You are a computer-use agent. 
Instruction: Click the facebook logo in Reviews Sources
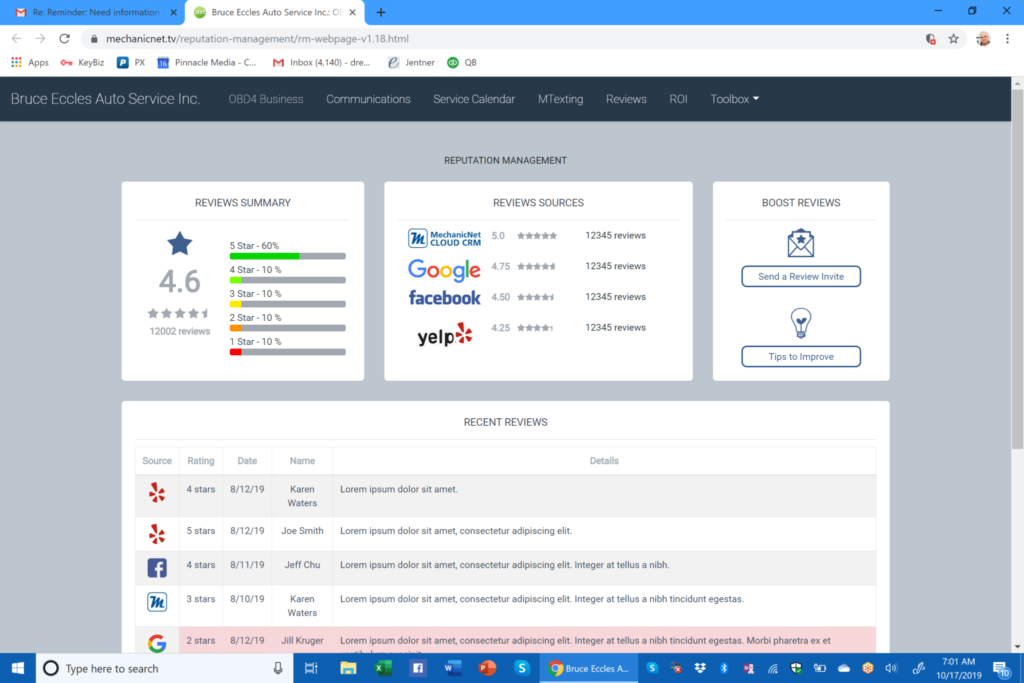(x=444, y=298)
